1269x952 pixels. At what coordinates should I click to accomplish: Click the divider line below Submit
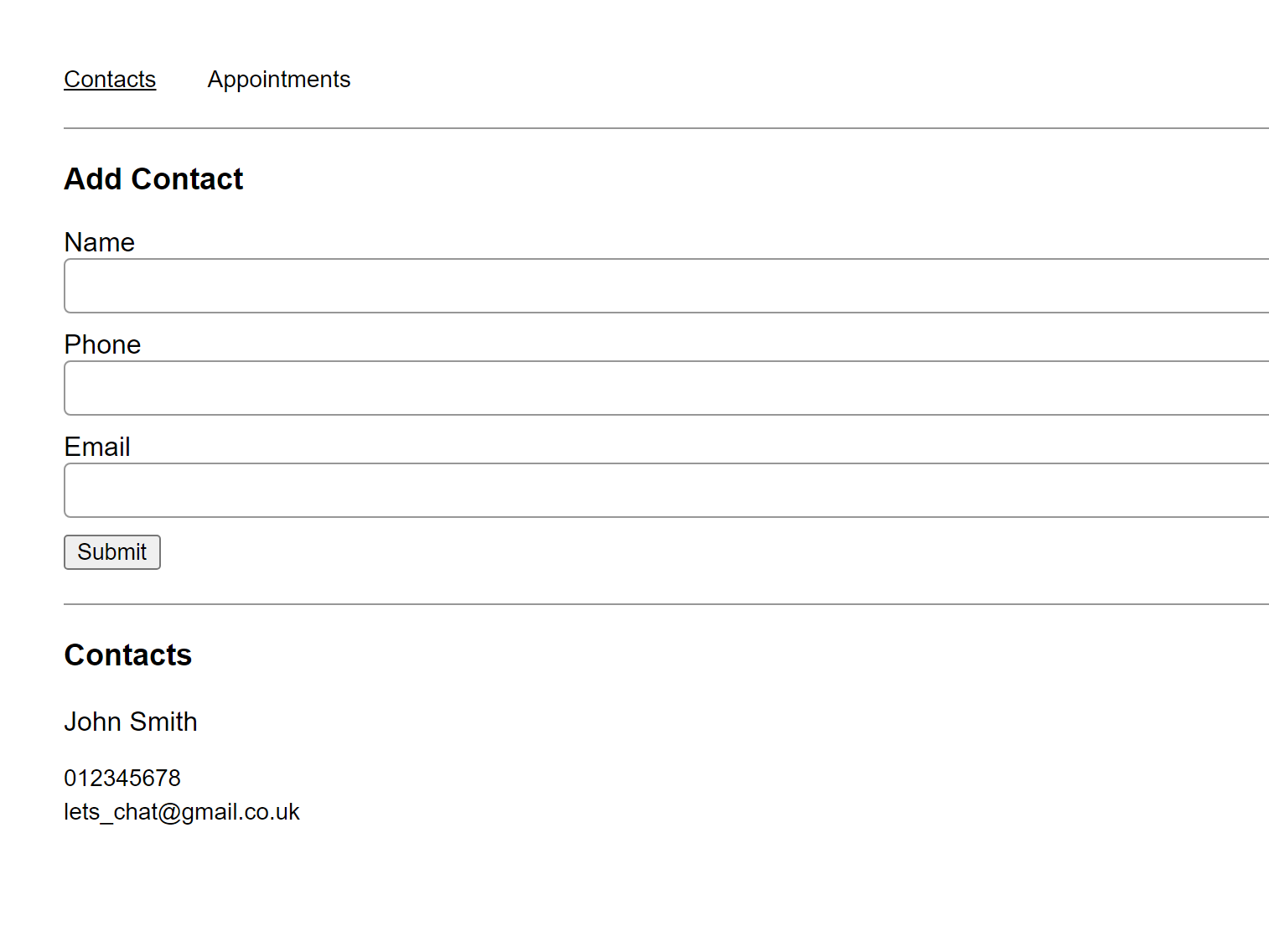(666, 604)
